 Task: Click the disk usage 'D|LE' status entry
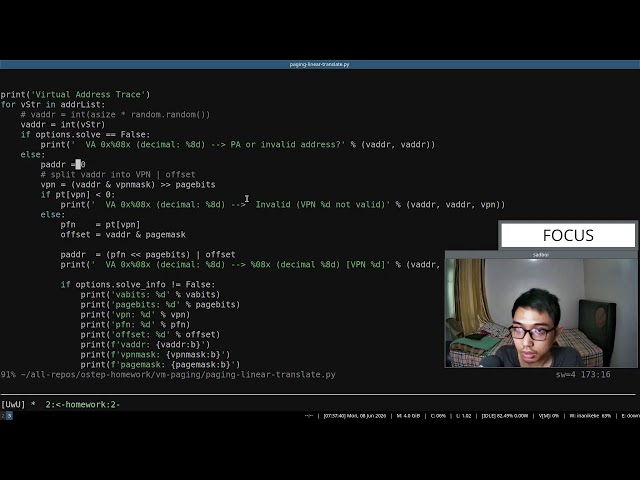[x=505, y=416]
